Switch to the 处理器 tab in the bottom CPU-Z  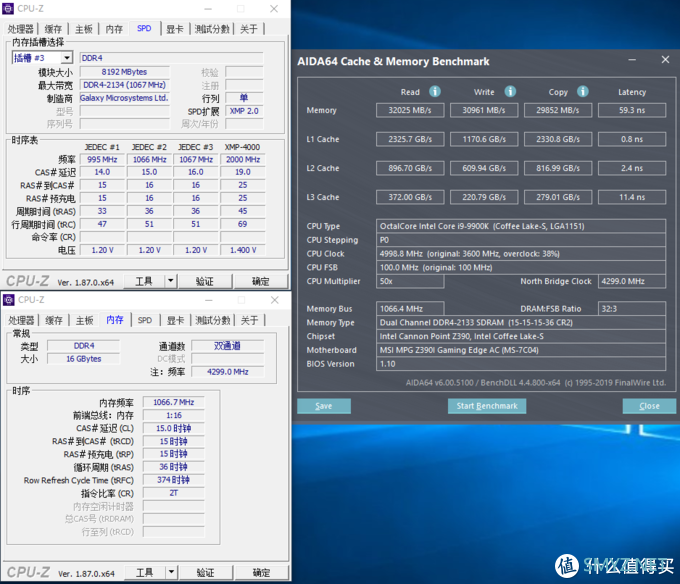[x=21, y=320]
